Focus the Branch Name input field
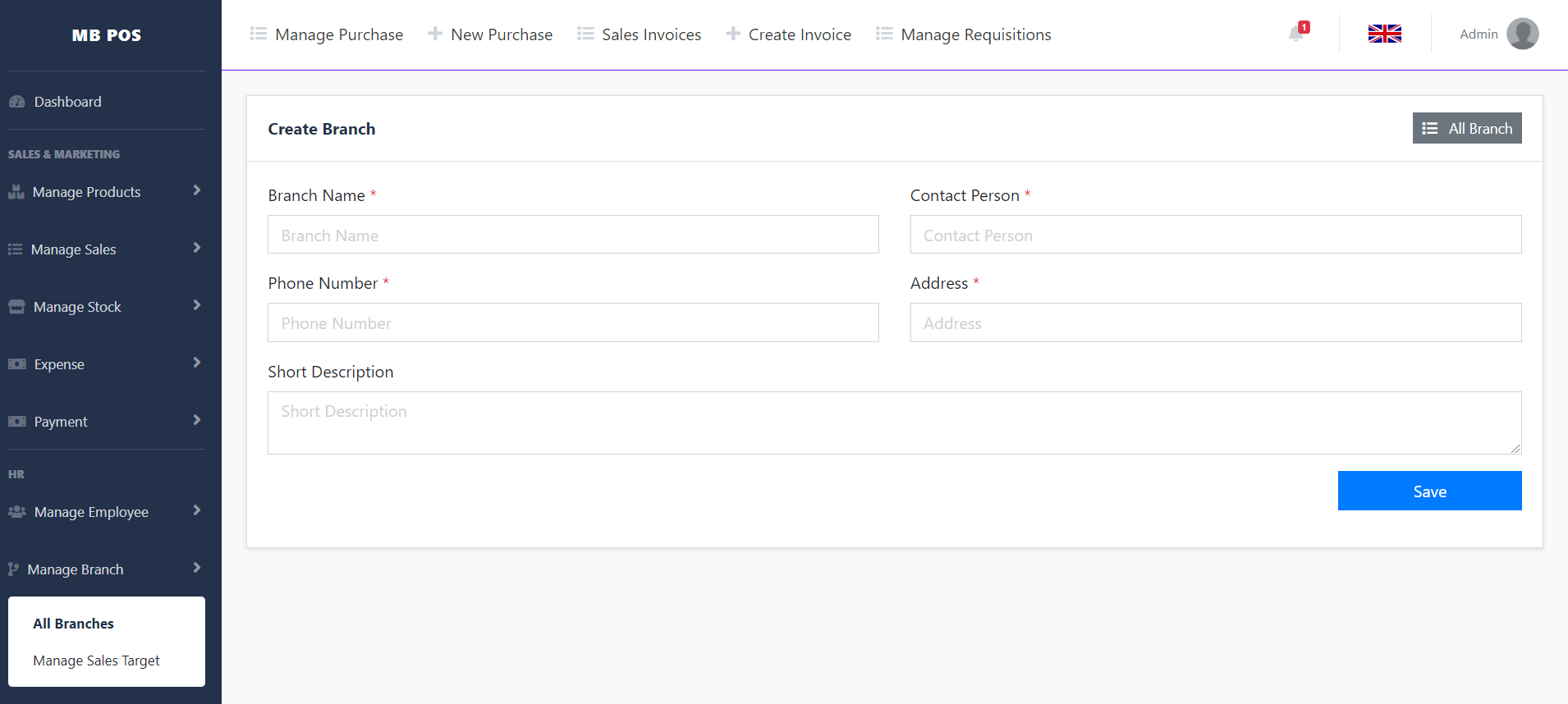The width and height of the screenshot is (1568, 704). pos(573,235)
